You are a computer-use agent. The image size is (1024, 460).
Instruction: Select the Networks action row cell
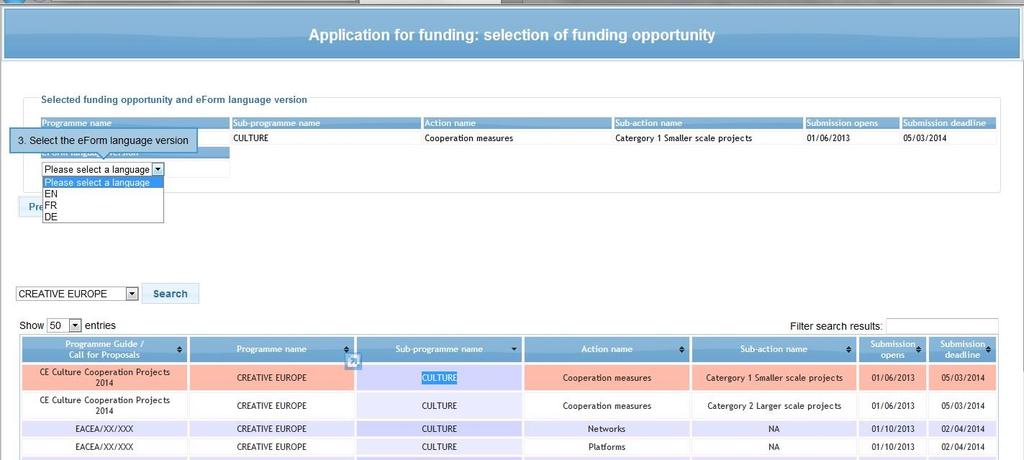point(607,429)
